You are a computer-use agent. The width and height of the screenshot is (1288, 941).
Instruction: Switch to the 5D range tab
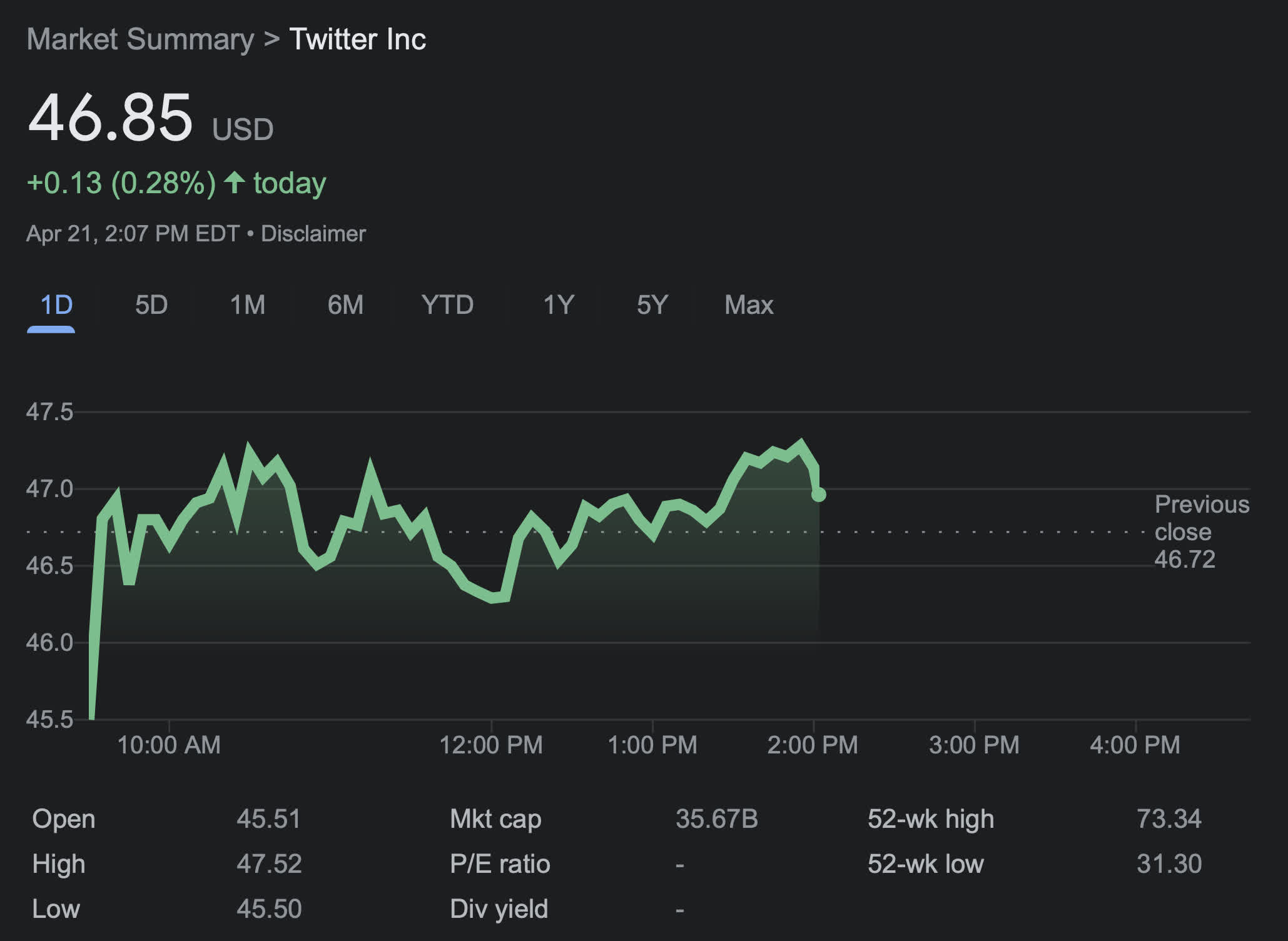pos(151,305)
